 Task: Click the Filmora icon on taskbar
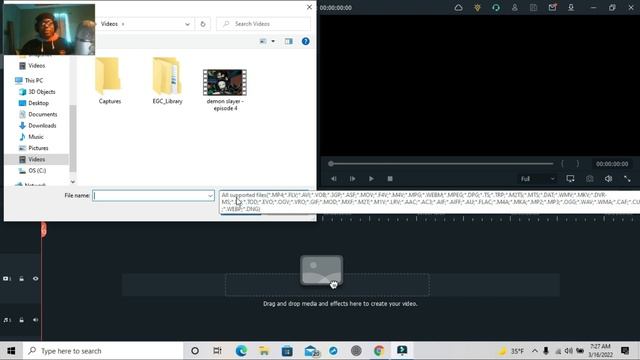pyautogui.click(x=402, y=351)
